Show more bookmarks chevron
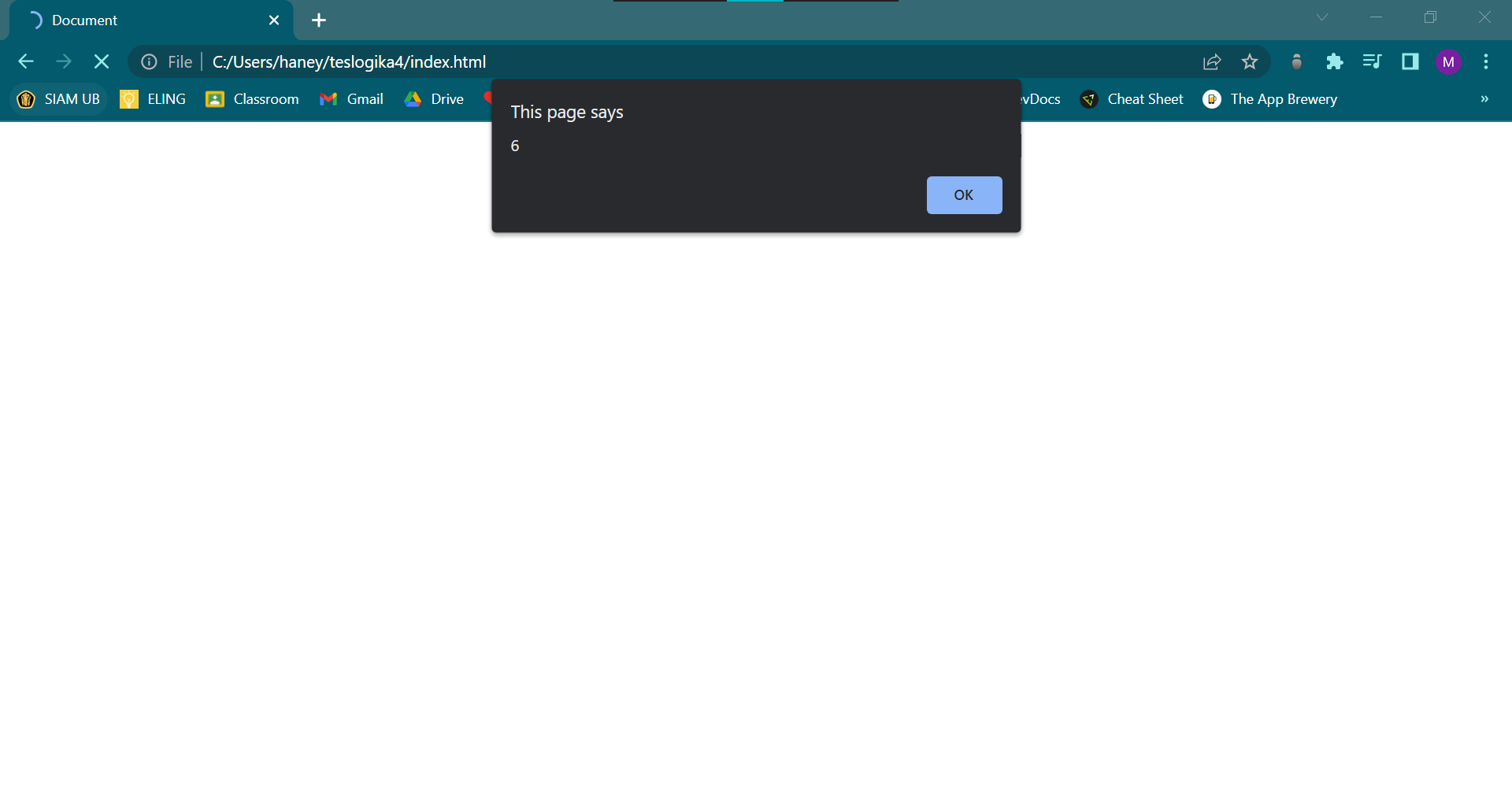 (1484, 99)
